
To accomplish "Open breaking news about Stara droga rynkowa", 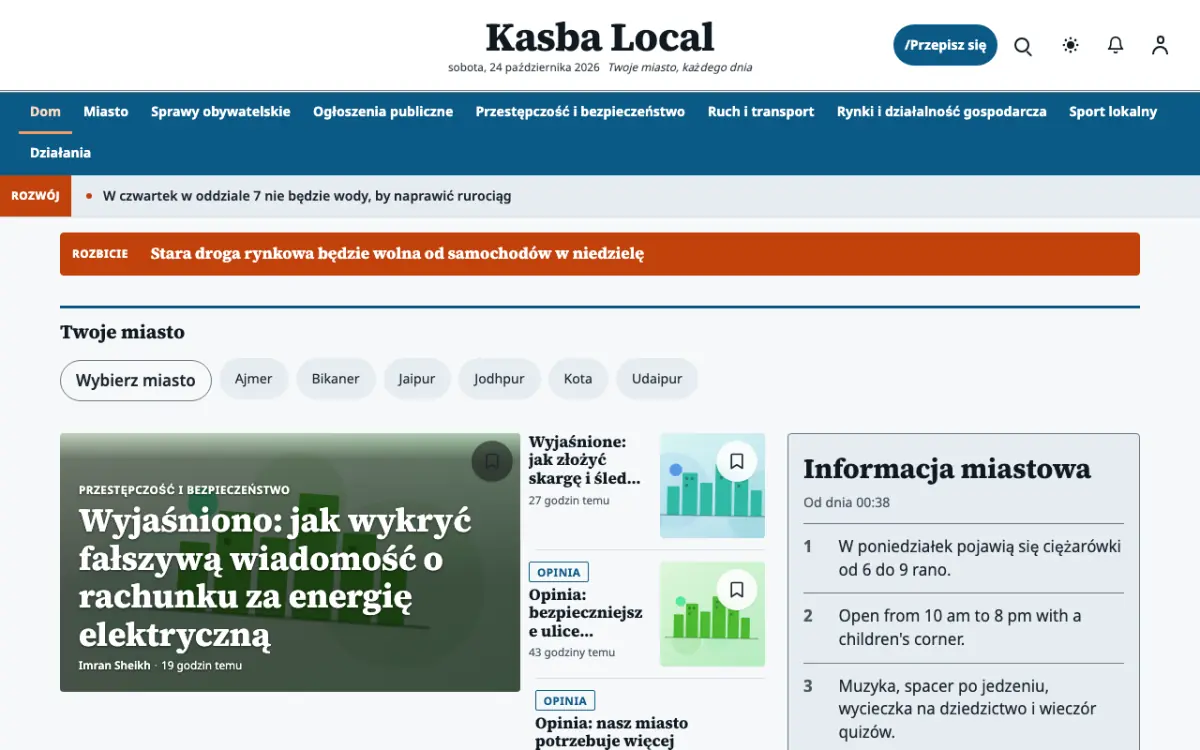I will [397, 254].
